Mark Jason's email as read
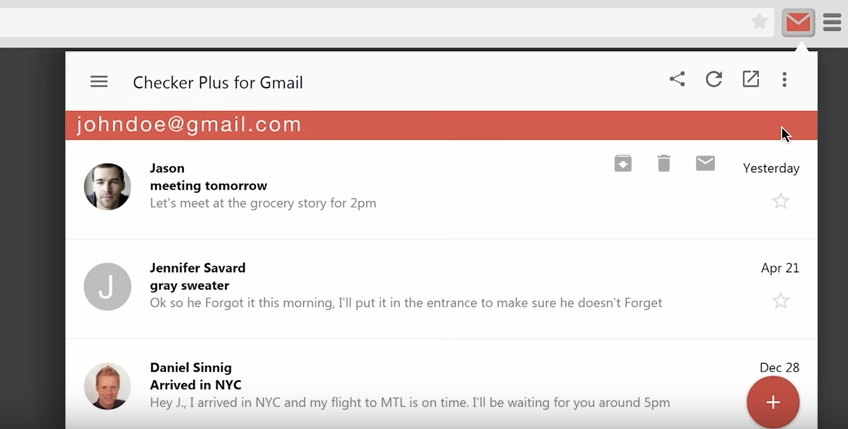The image size is (848, 429). 705,163
